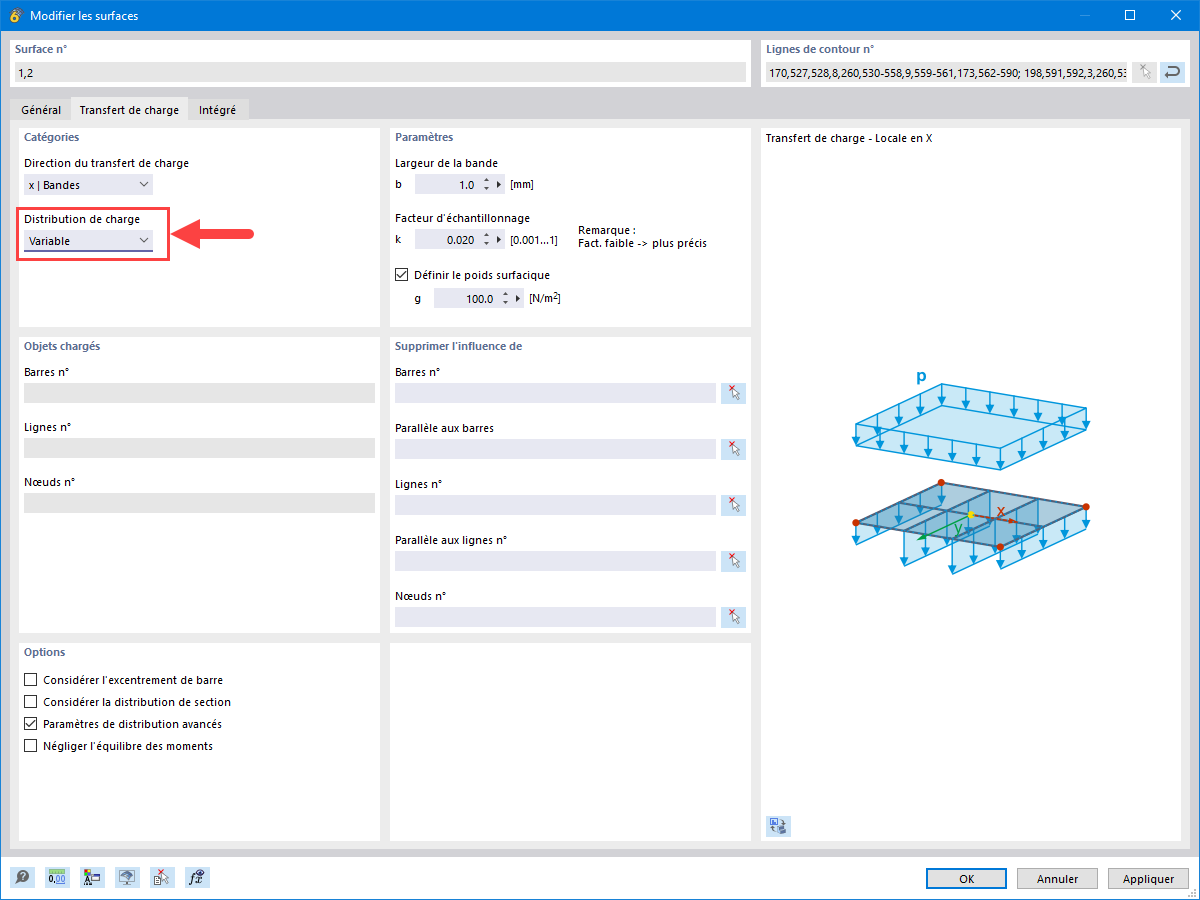Click the Parallèle aux lignes n° input field
1200x900 pixels.
556,561
